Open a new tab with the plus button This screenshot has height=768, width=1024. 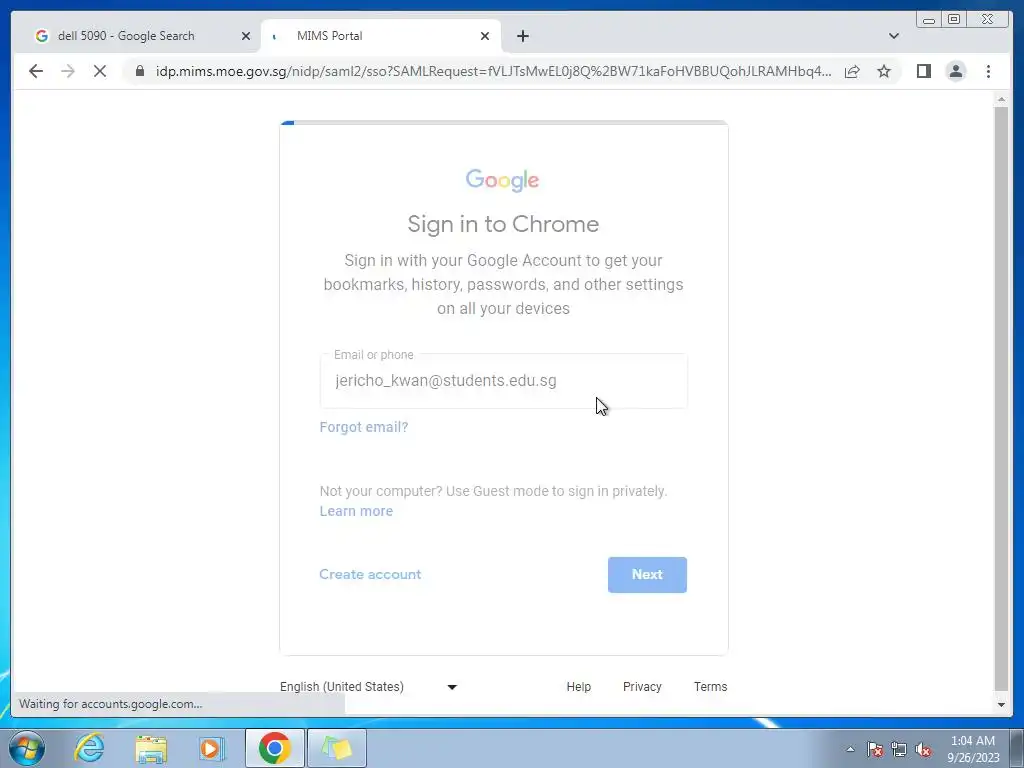(x=522, y=36)
